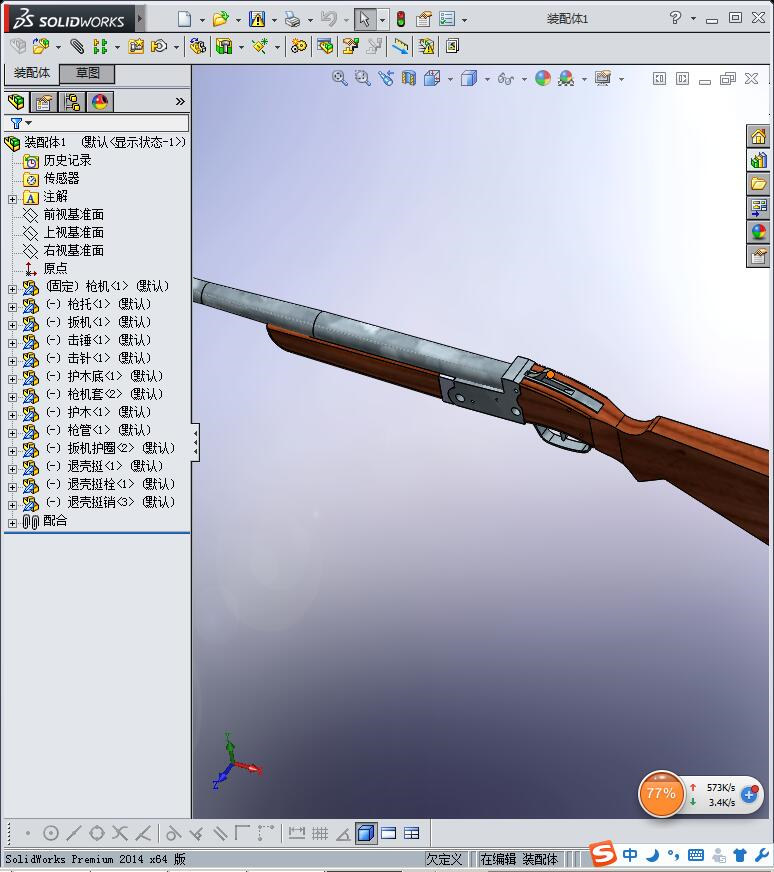Click the grid snap icon in bottom toolbar
This screenshot has width=774, height=872.
click(x=320, y=833)
